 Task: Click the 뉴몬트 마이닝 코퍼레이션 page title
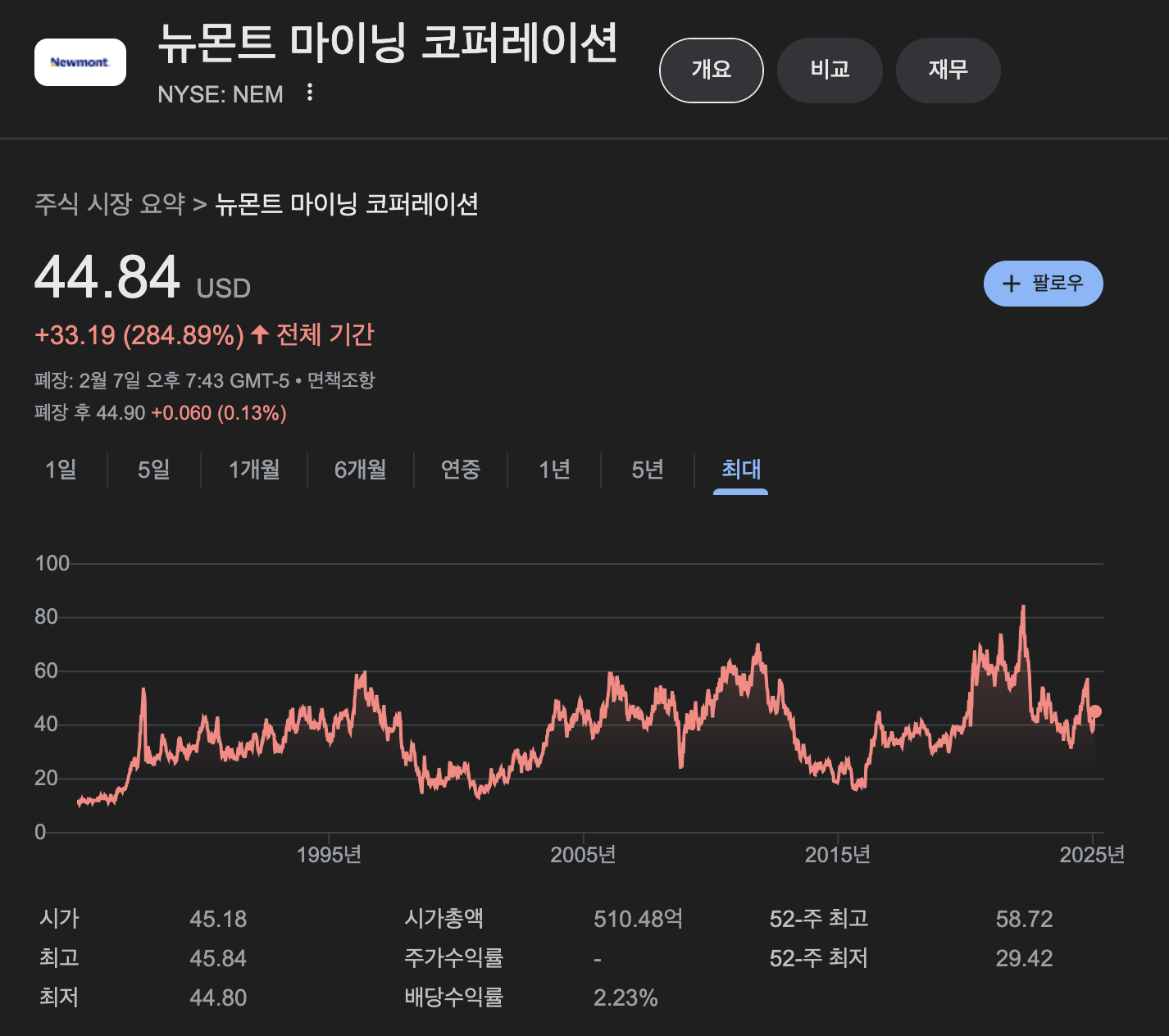click(x=388, y=43)
